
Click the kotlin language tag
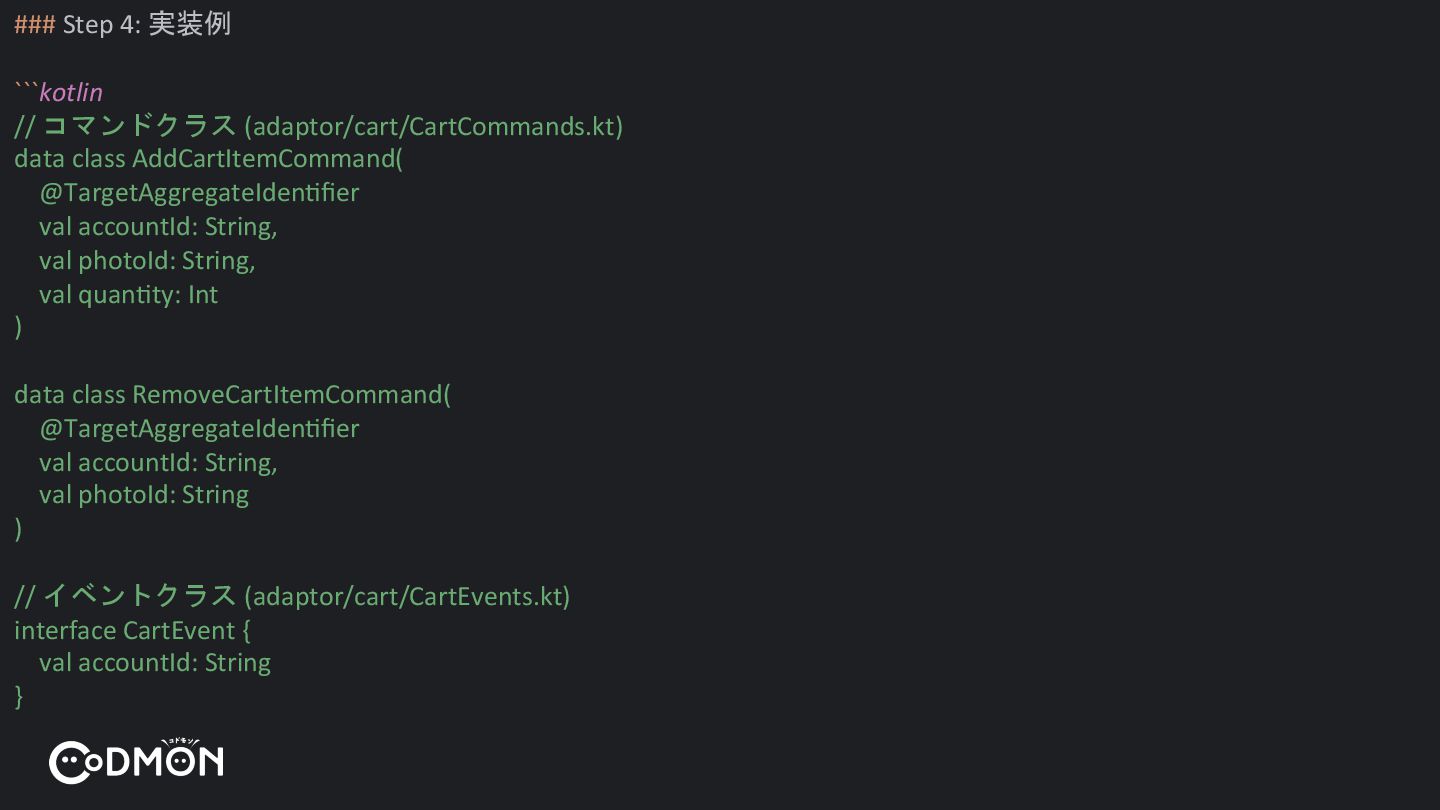point(71,92)
